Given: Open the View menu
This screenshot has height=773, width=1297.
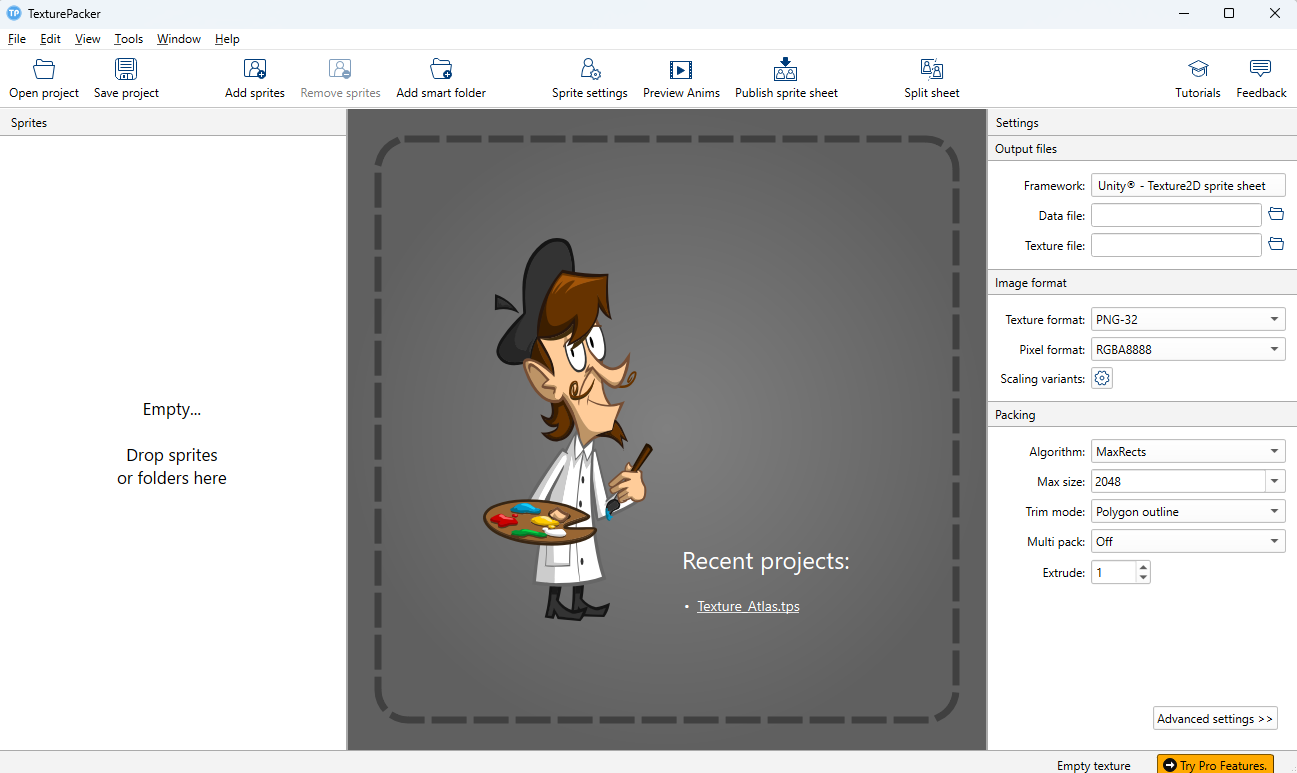Looking at the screenshot, I should pyautogui.click(x=88, y=39).
